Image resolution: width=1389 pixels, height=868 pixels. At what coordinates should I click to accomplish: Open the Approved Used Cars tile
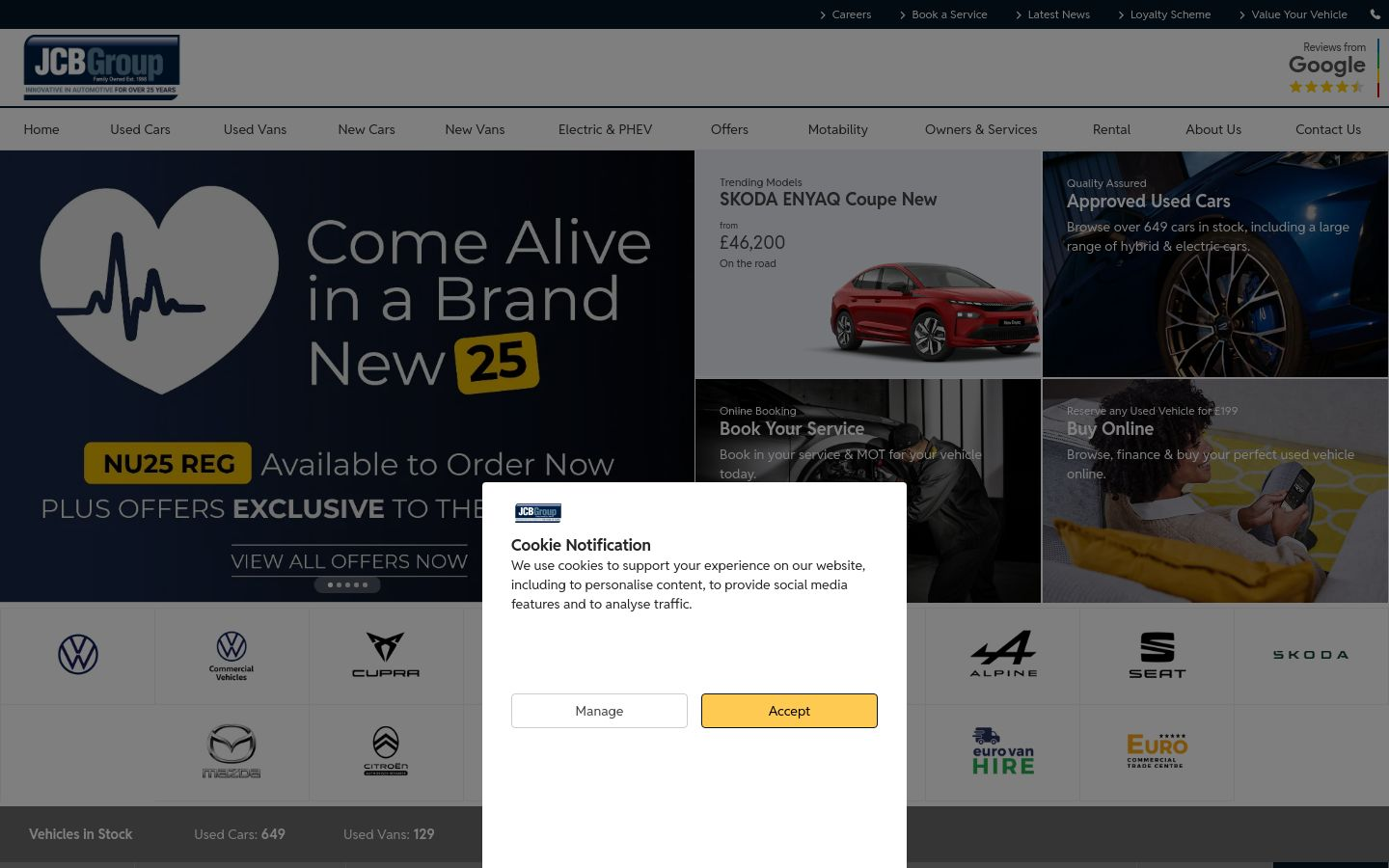pyautogui.click(x=1215, y=264)
